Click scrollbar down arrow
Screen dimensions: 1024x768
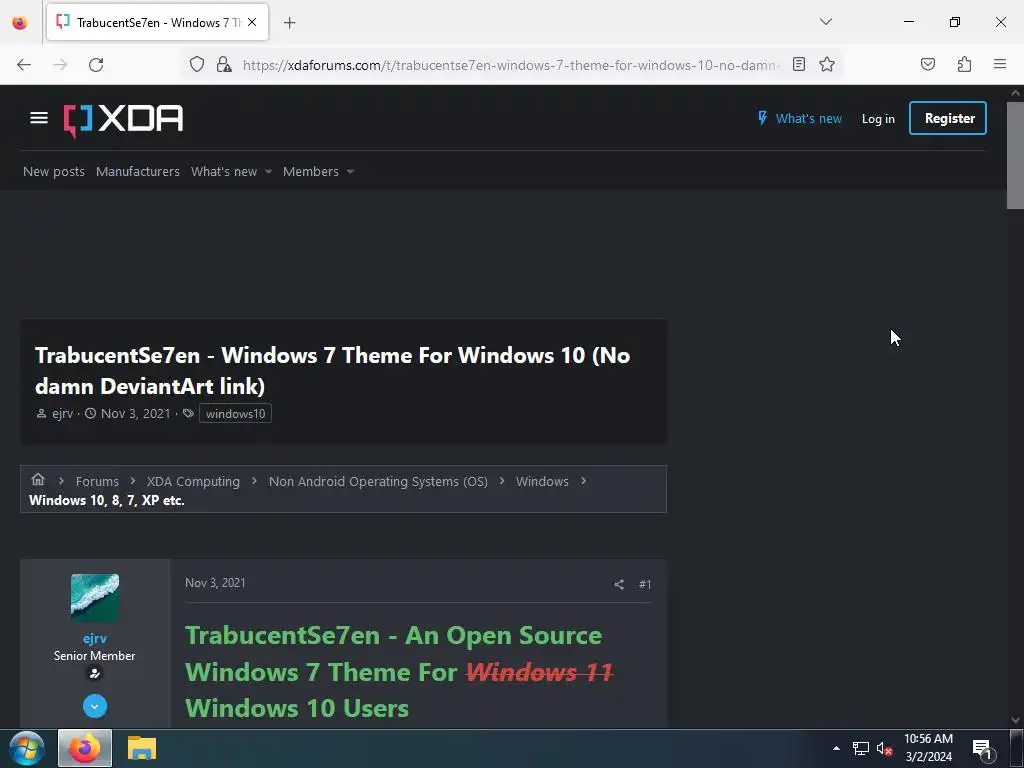click(x=1015, y=720)
